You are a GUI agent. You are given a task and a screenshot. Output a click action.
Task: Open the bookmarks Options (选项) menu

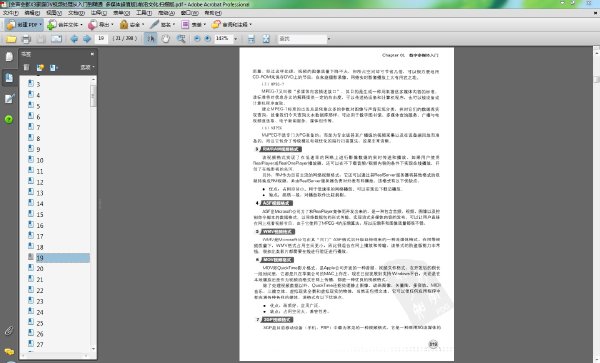pos(87,67)
